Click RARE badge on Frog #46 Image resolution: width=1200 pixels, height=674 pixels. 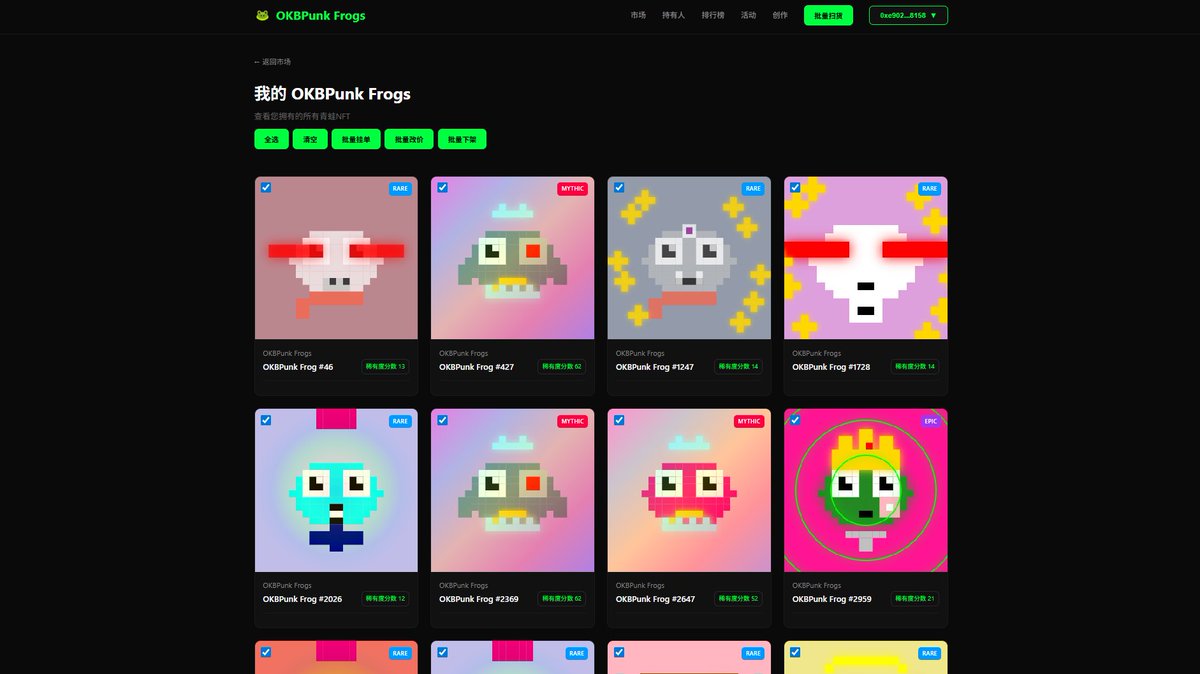400,188
